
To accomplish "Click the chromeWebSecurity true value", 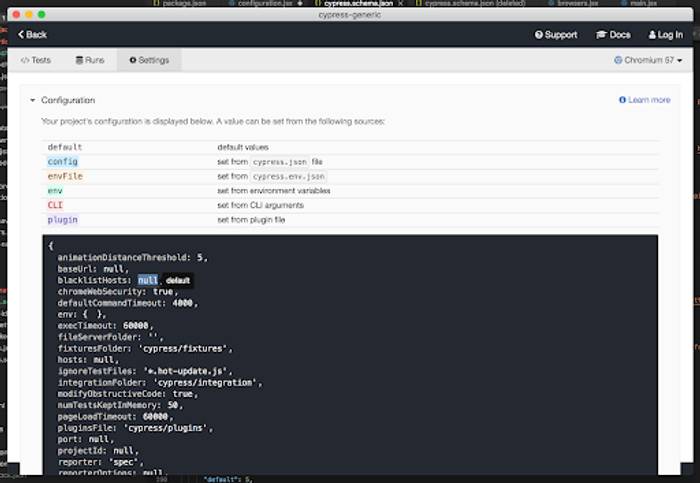I will pos(163,291).
